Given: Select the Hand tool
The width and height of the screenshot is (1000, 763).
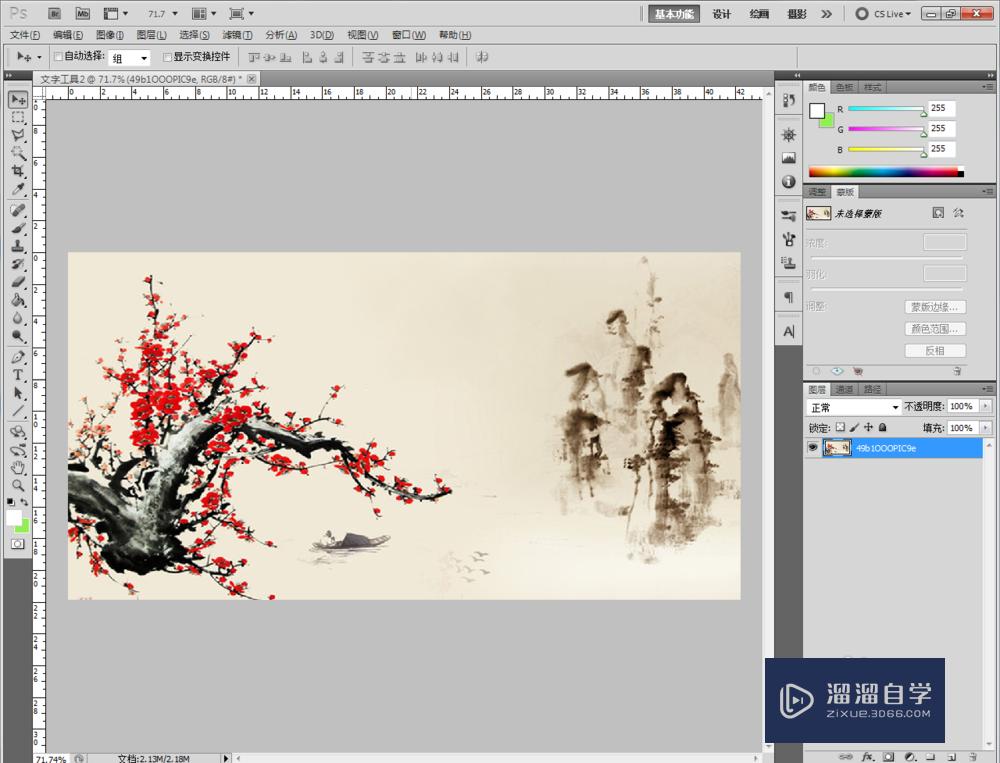Looking at the screenshot, I should pyautogui.click(x=18, y=467).
